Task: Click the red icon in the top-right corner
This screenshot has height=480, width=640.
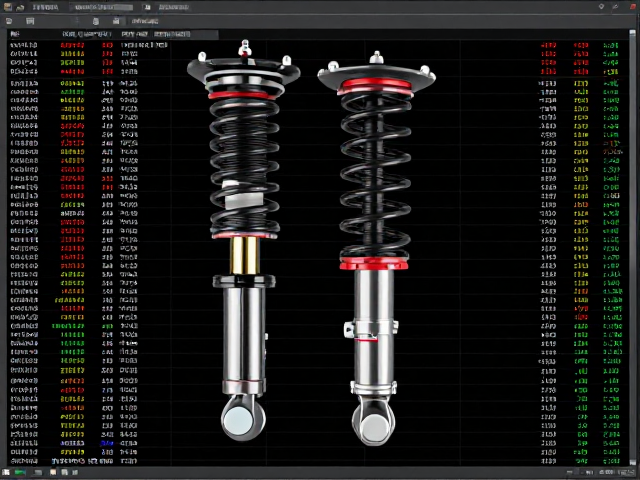Action: (x=633, y=7)
